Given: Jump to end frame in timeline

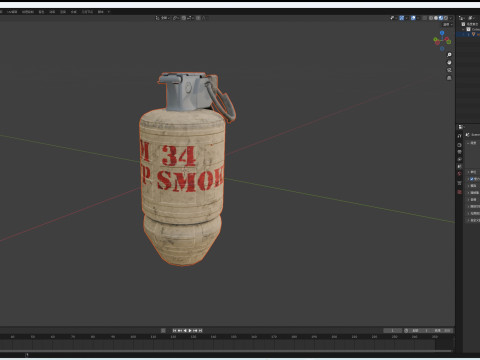Looking at the screenshot, I should click(200, 330).
